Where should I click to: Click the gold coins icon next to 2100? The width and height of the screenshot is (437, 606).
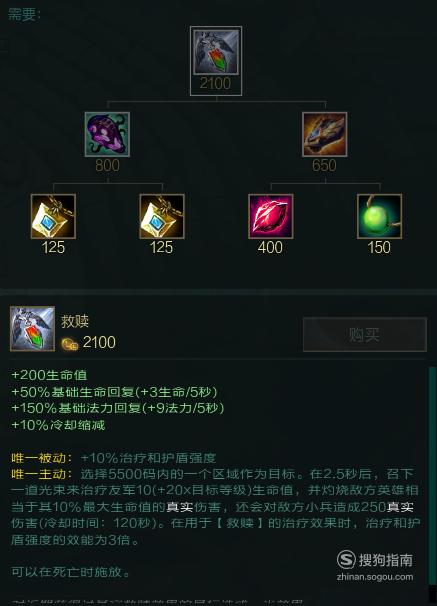click(70, 343)
